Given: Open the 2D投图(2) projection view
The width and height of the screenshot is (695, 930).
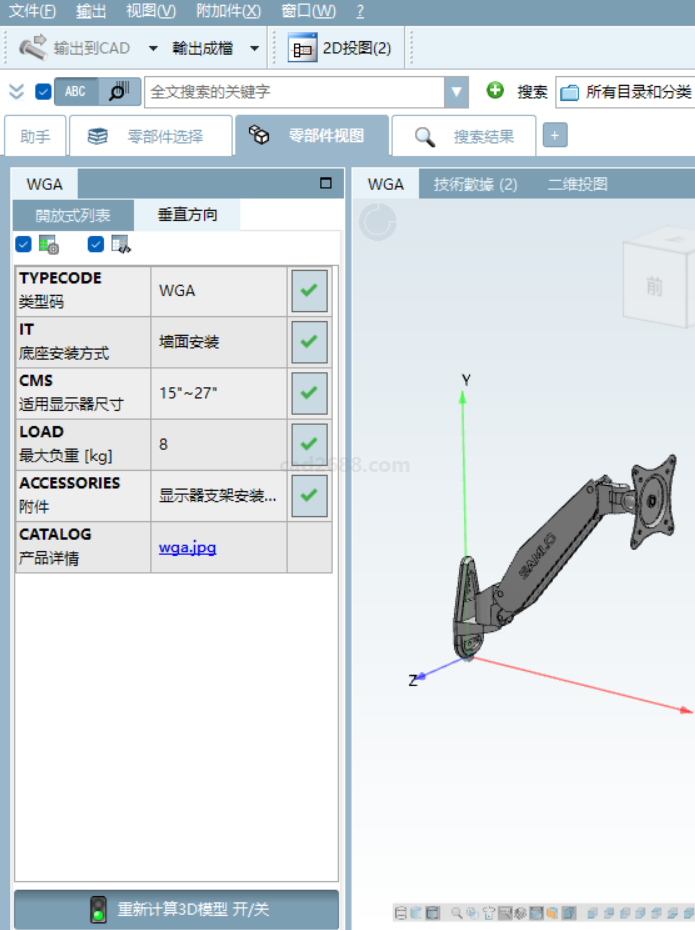Looking at the screenshot, I should (342, 48).
